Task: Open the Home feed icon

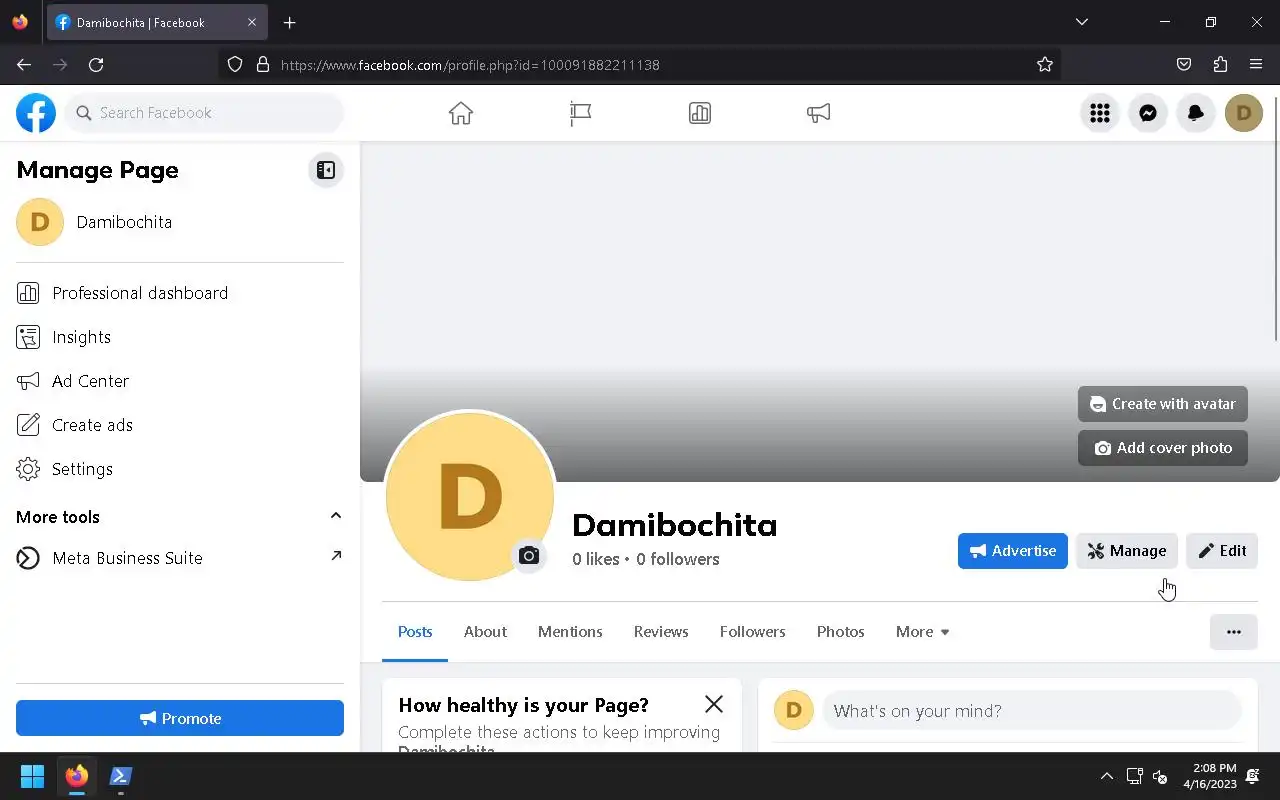Action: point(461,113)
